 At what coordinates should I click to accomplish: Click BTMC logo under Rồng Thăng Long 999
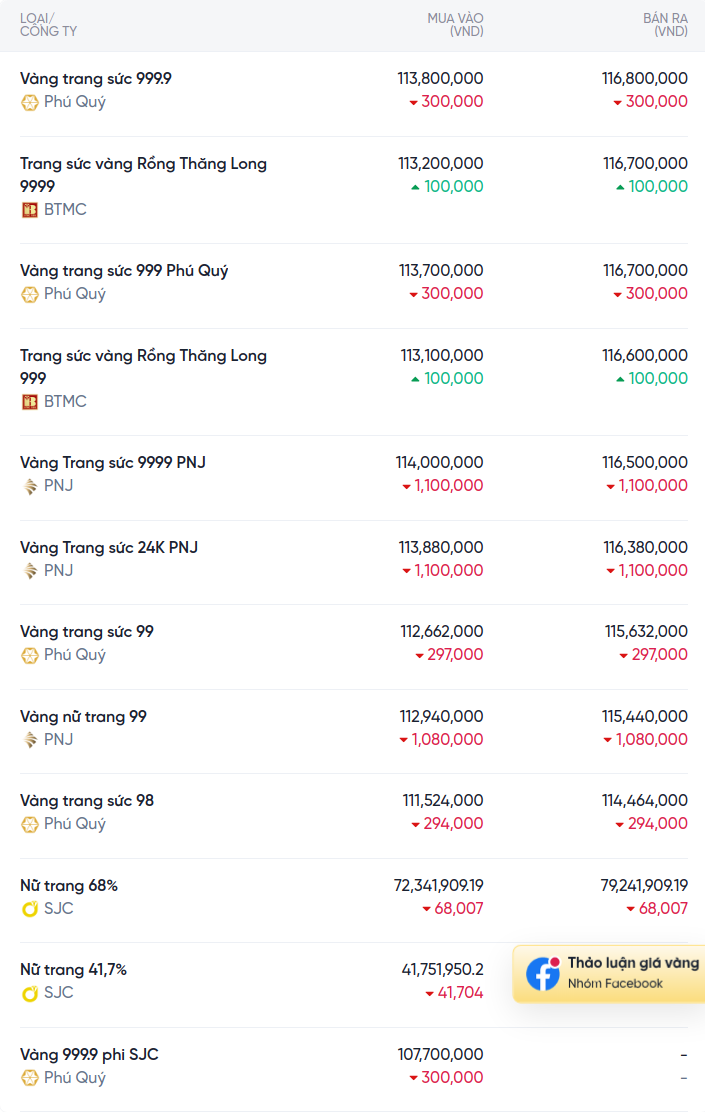(30, 402)
